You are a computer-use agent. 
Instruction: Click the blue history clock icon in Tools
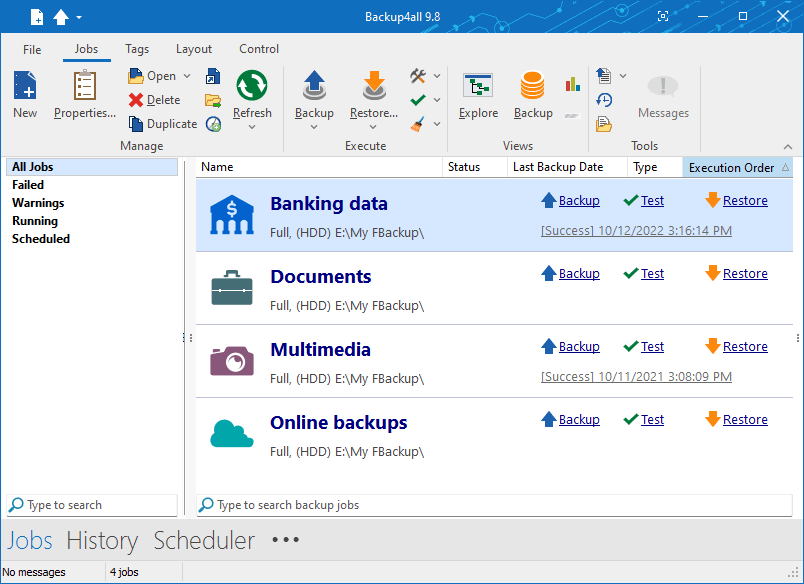(x=604, y=100)
